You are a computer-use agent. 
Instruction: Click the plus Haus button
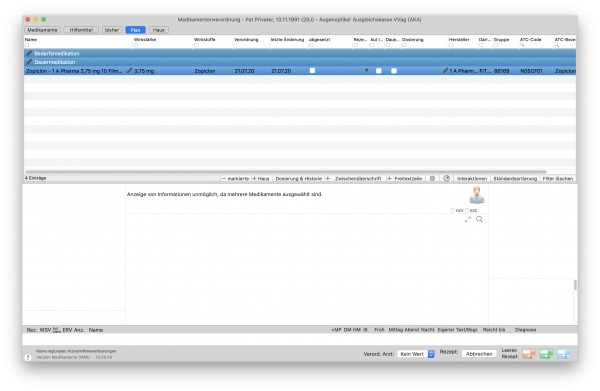261,178
